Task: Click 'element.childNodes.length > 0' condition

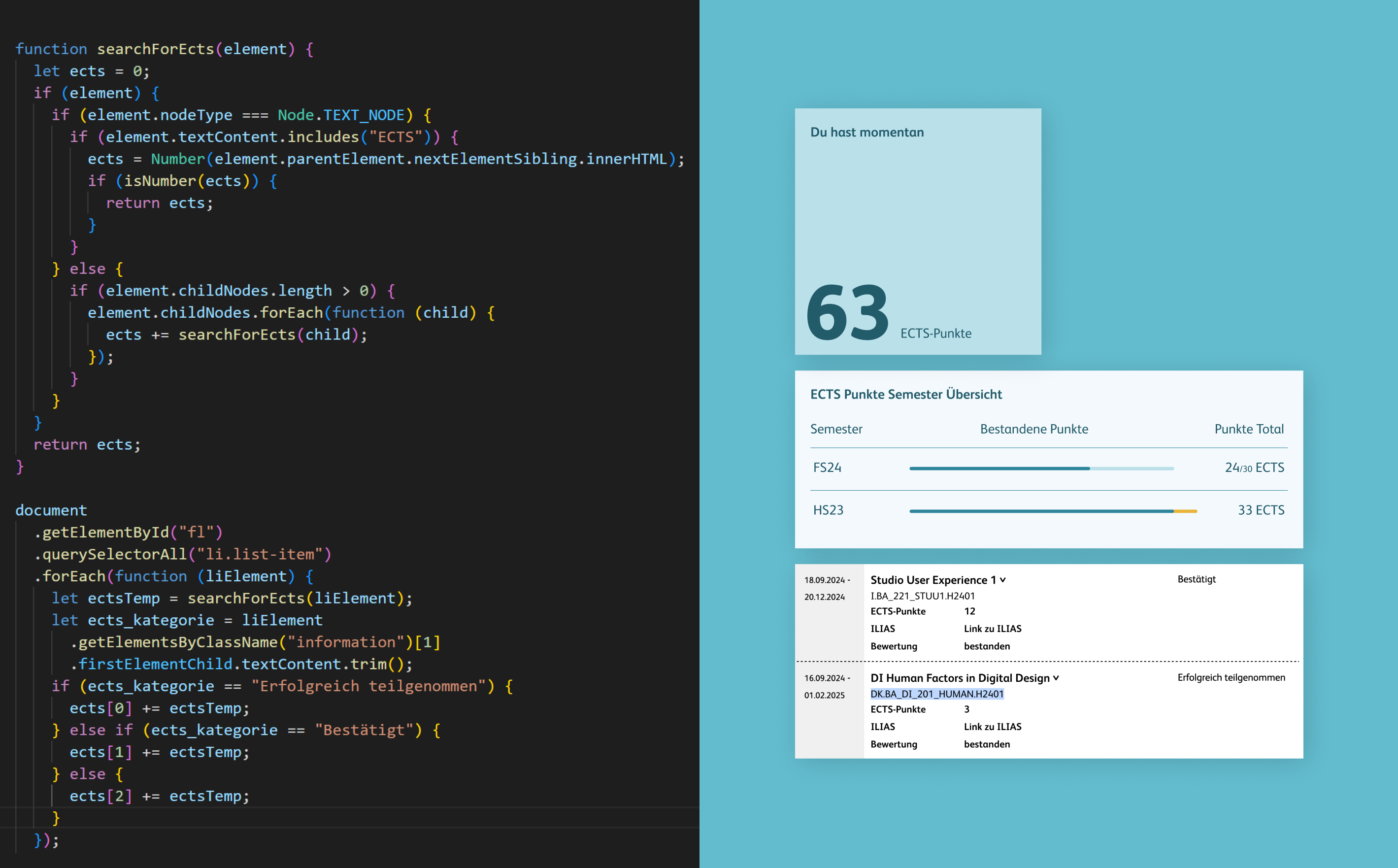Action: coord(236,291)
